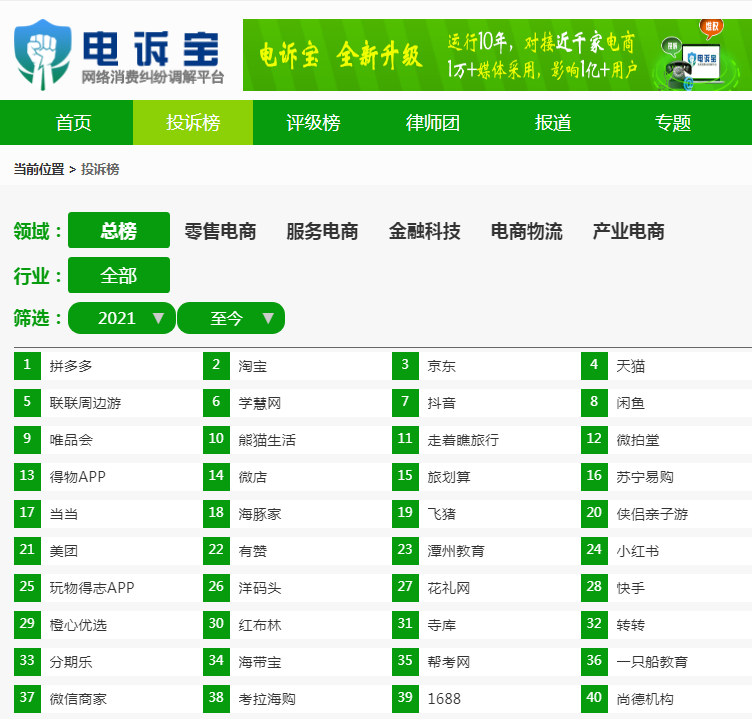Viewport: 752px width, 719px height.
Task: Open the 橙心优选 entry
Action: pos(78,625)
